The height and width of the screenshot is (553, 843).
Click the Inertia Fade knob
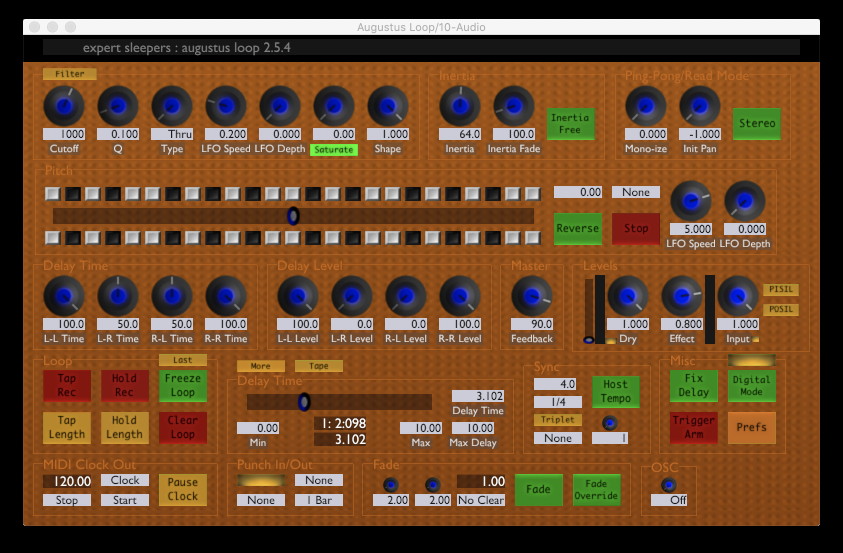[513, 106]
